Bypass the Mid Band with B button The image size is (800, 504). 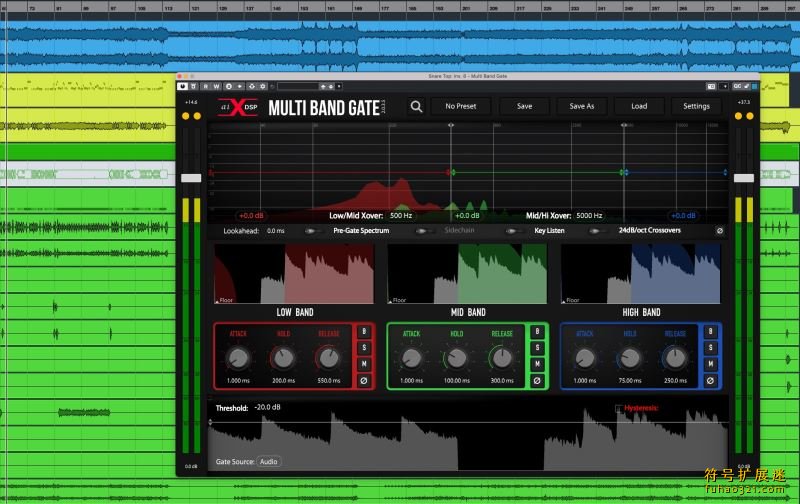(537, 332)
